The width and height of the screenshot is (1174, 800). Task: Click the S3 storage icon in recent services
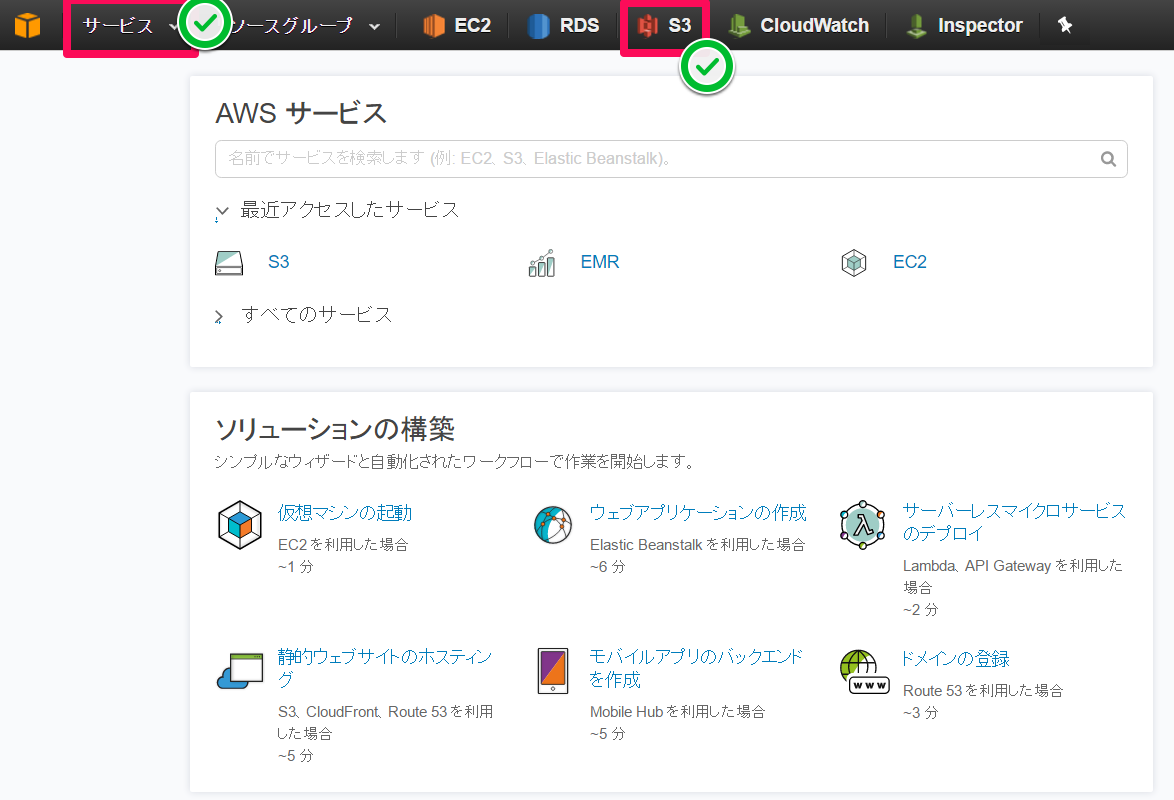(229, 263)
